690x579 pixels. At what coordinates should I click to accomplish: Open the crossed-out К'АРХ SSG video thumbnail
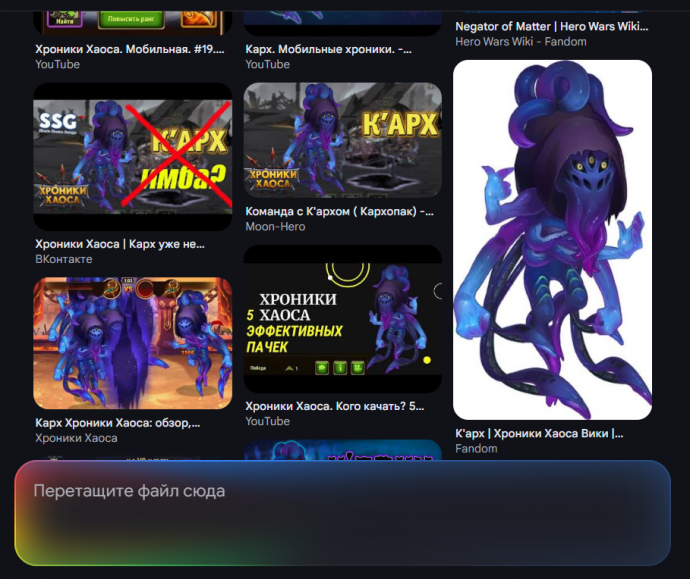point(132,156)
